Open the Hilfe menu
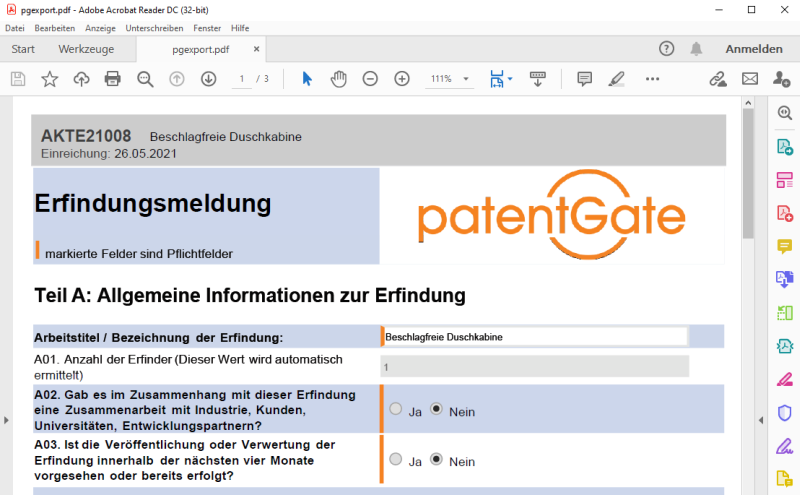The height and width of the screenshot is (495, 800). click(240, 28)
